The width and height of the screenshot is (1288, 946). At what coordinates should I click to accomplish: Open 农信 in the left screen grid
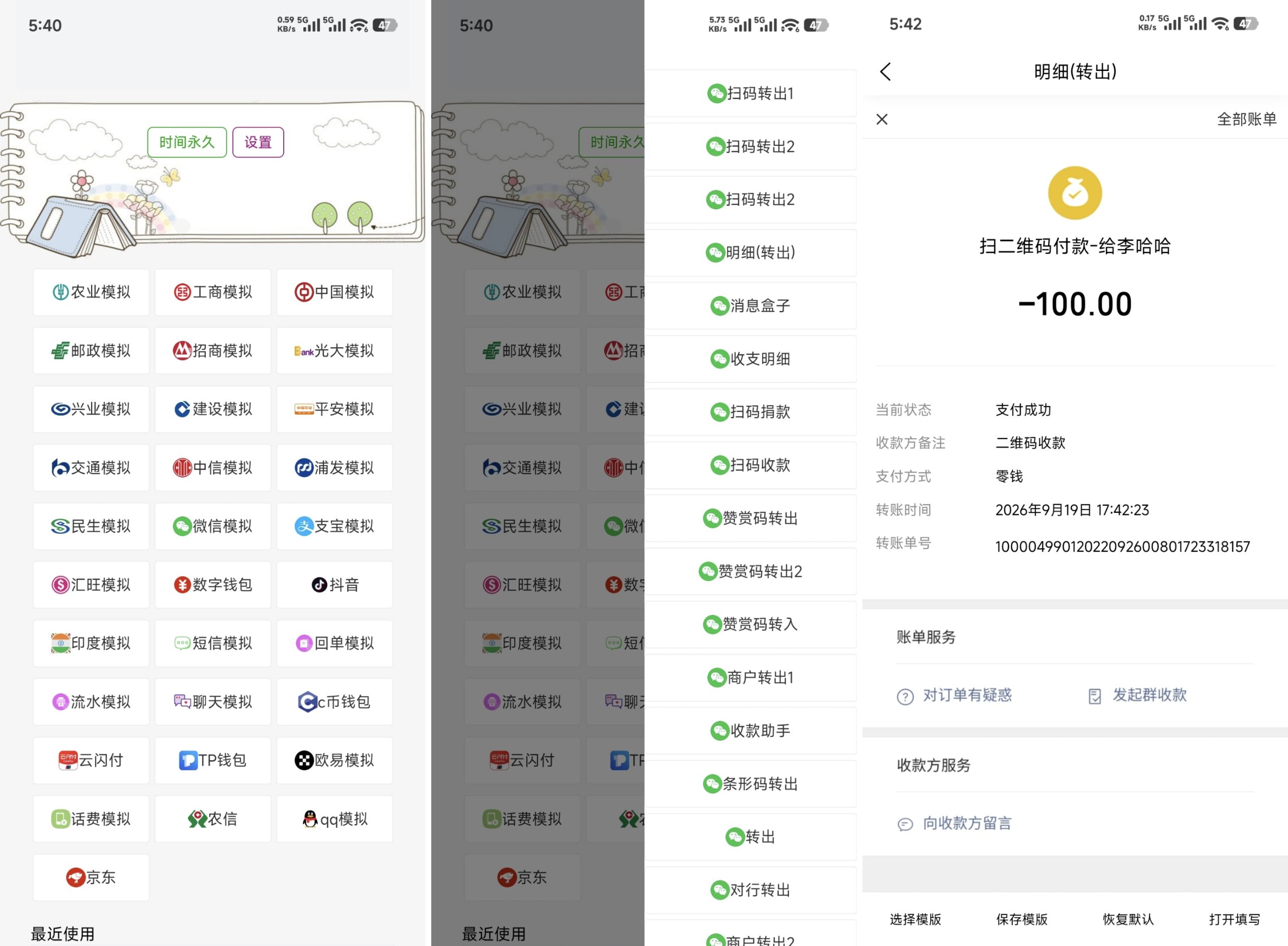[213, 819]
